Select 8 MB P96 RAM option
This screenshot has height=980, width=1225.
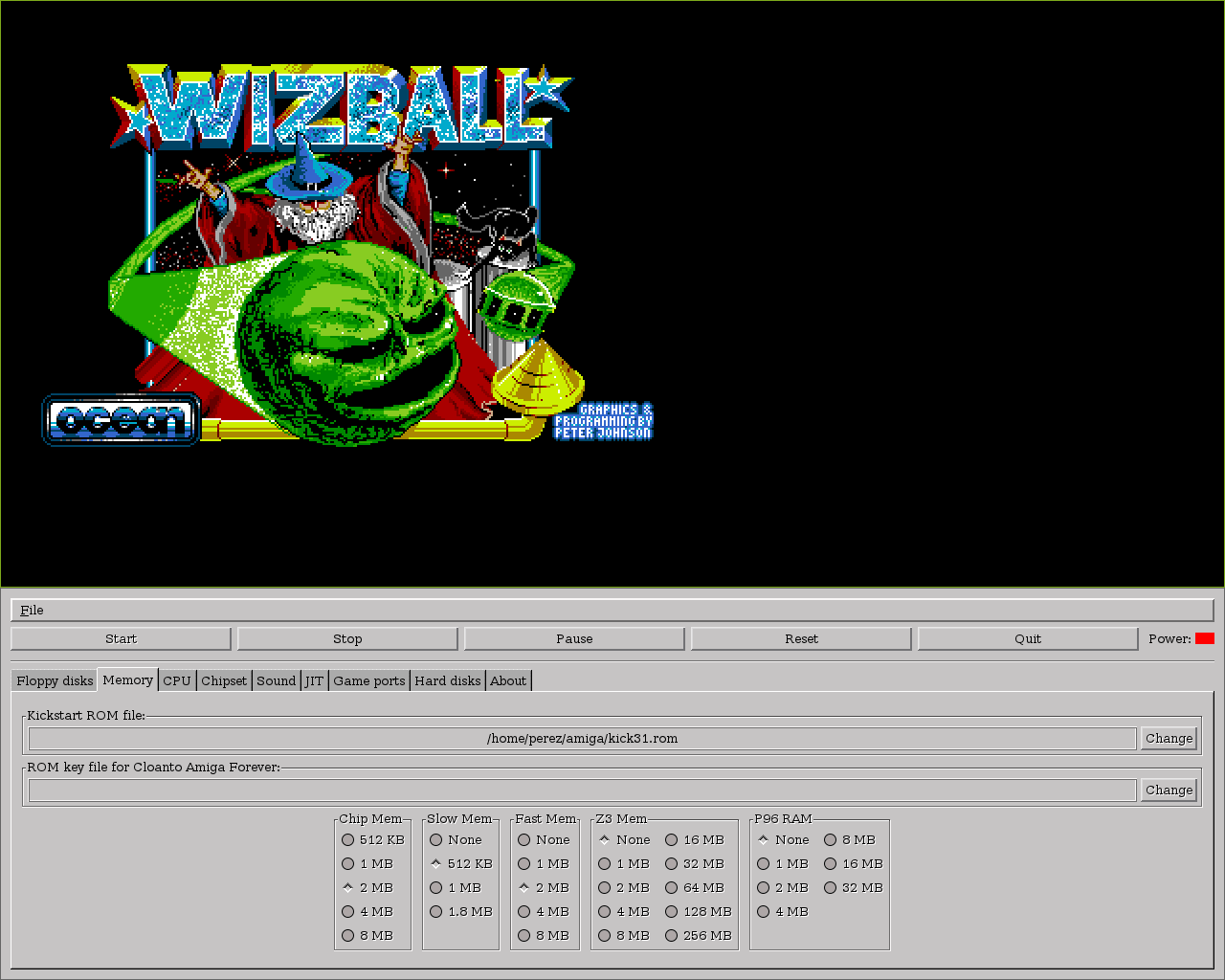point(850,840)
